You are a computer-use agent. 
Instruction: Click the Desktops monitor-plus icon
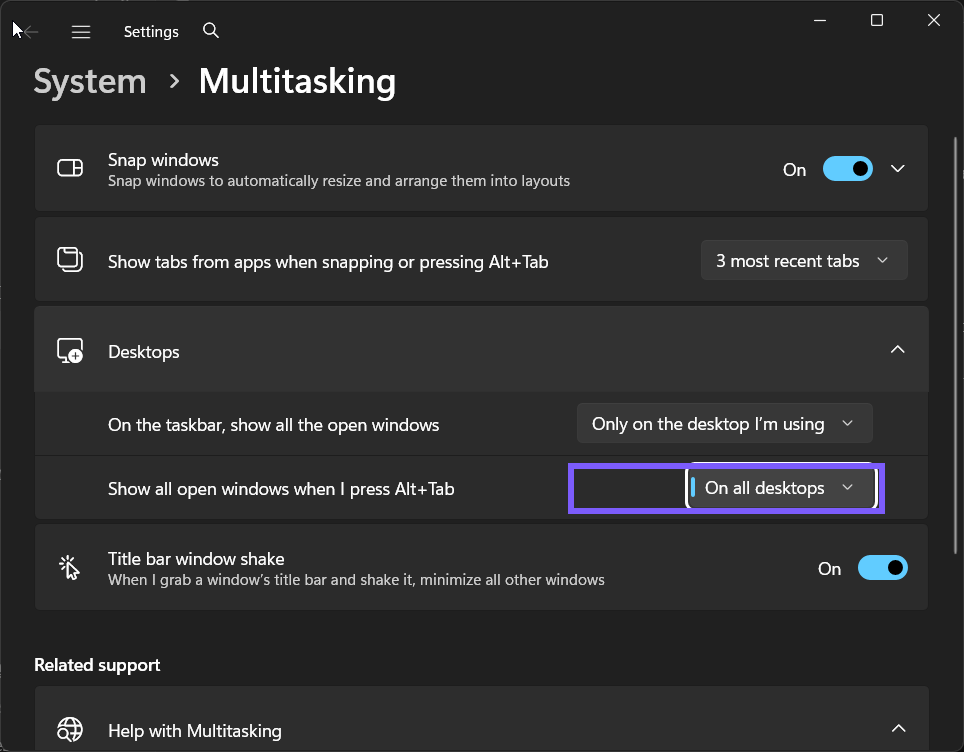70,350
